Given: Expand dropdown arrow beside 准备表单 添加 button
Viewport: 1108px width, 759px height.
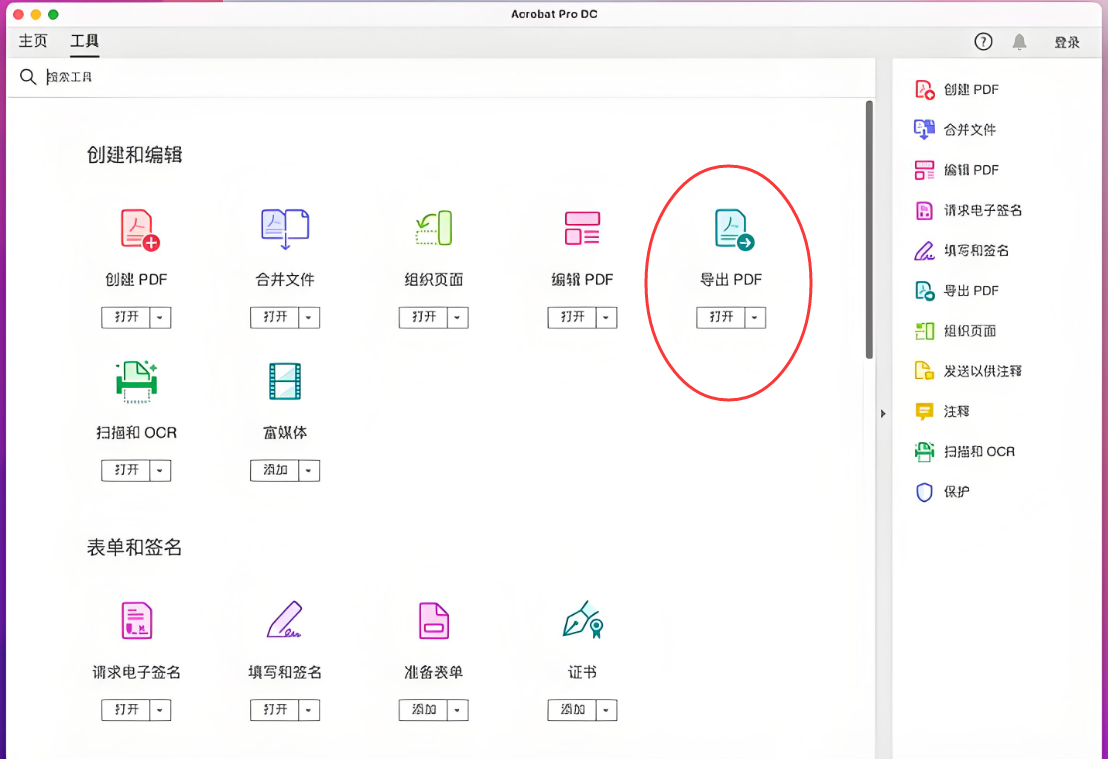Looking at the screenshot, I should [458, 710].
